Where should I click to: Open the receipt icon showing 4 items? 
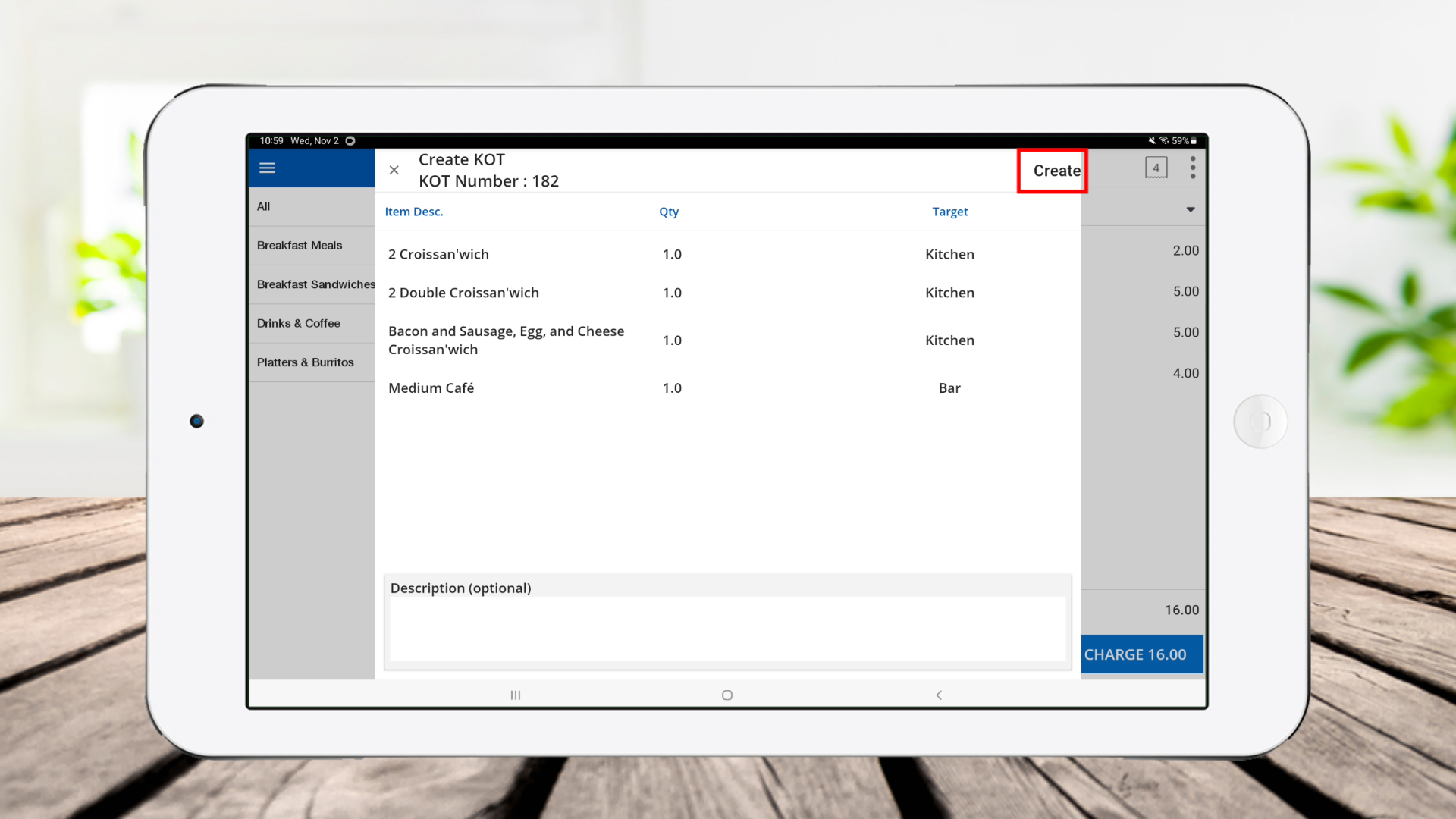click(1156, 168)
